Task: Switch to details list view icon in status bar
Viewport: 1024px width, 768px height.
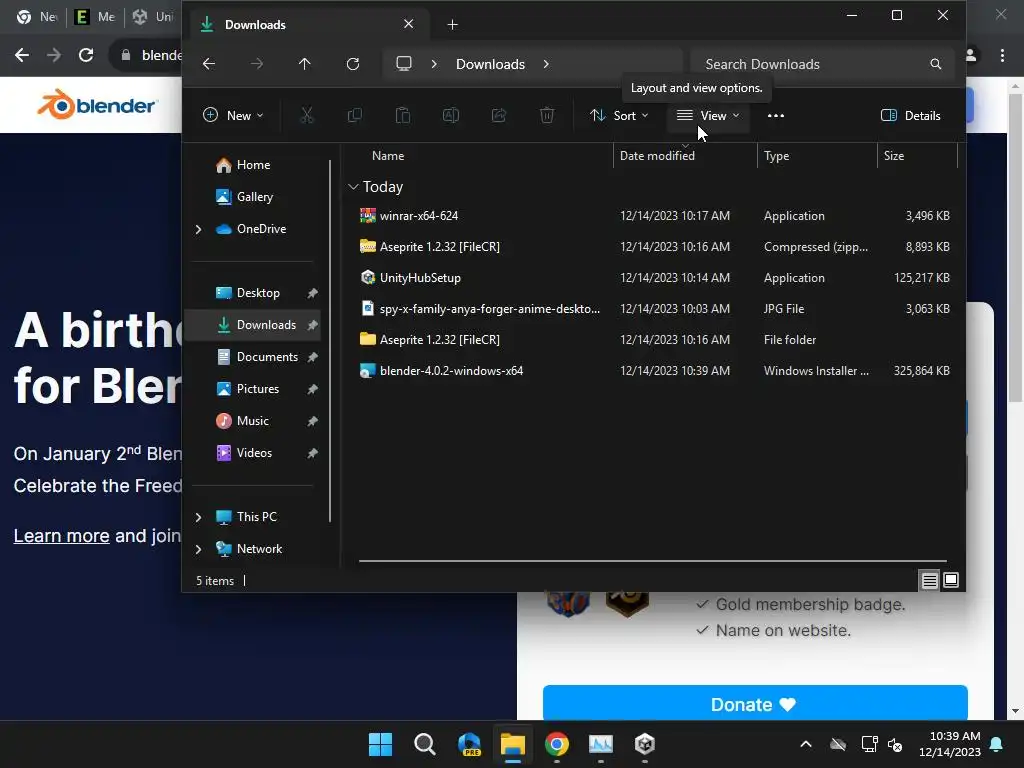Action: point(929,580)
